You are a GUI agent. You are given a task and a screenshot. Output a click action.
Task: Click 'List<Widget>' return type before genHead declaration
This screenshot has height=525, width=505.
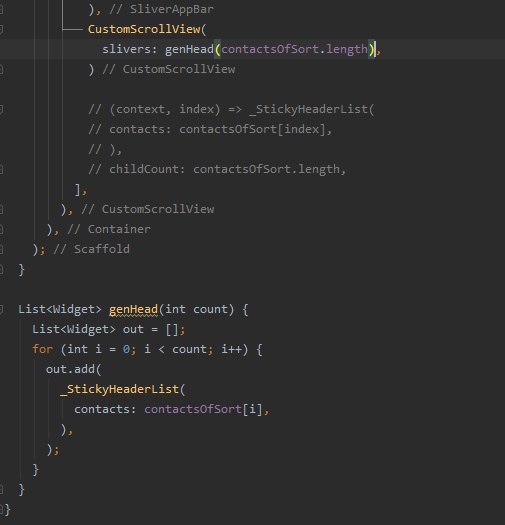coord(60,310)
